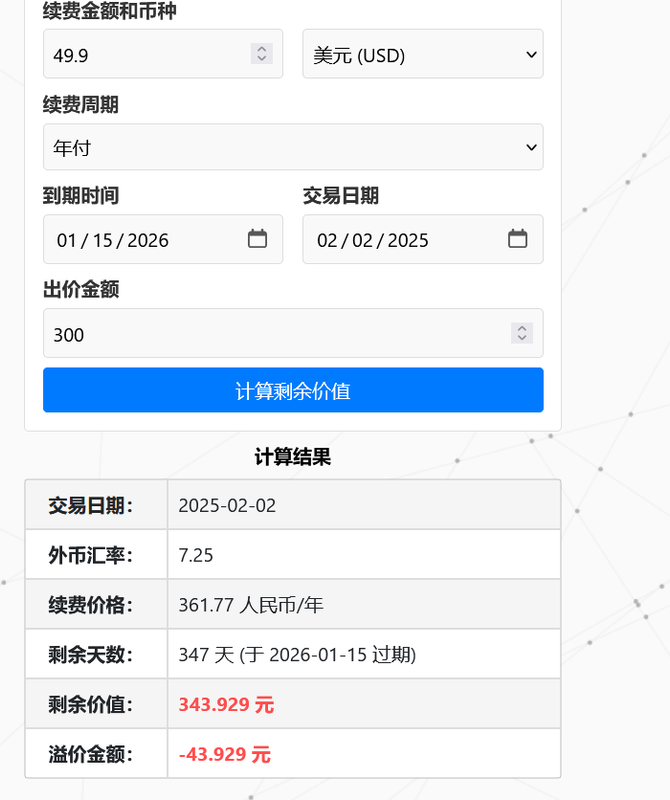The height and width of the screenshot is (800, 670).
Task: Open the calendar picker for 交易日期
Action: pos(517,239)
